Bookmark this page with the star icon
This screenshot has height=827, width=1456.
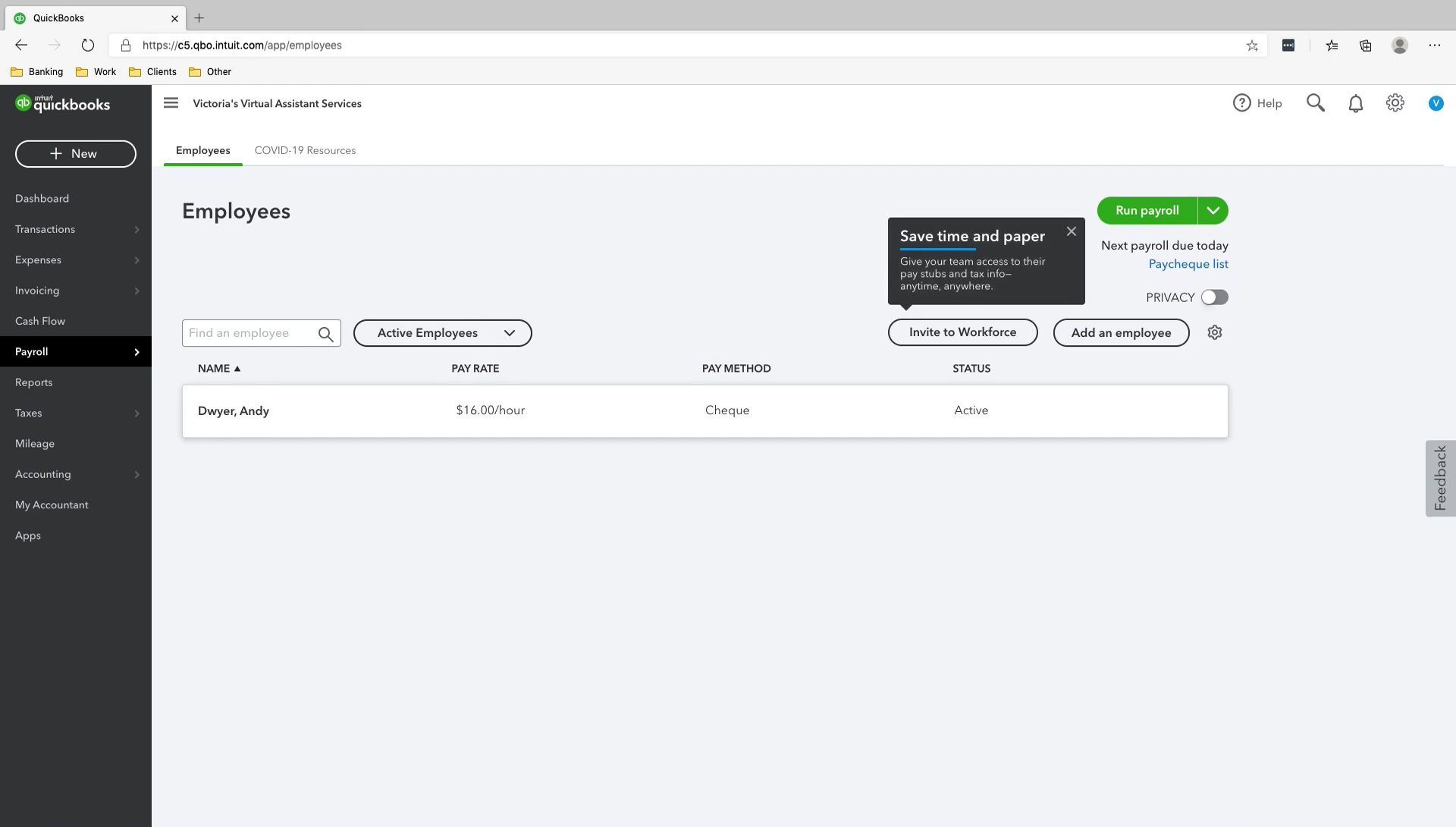pyautogui.click(x=1252, y=46)
